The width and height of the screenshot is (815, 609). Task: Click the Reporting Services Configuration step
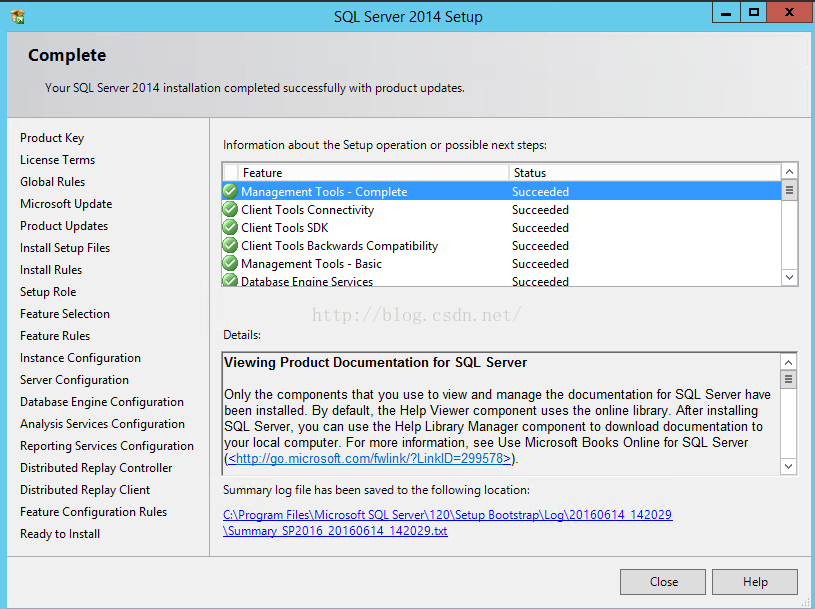pyautogui.click(x=107, y=446)
